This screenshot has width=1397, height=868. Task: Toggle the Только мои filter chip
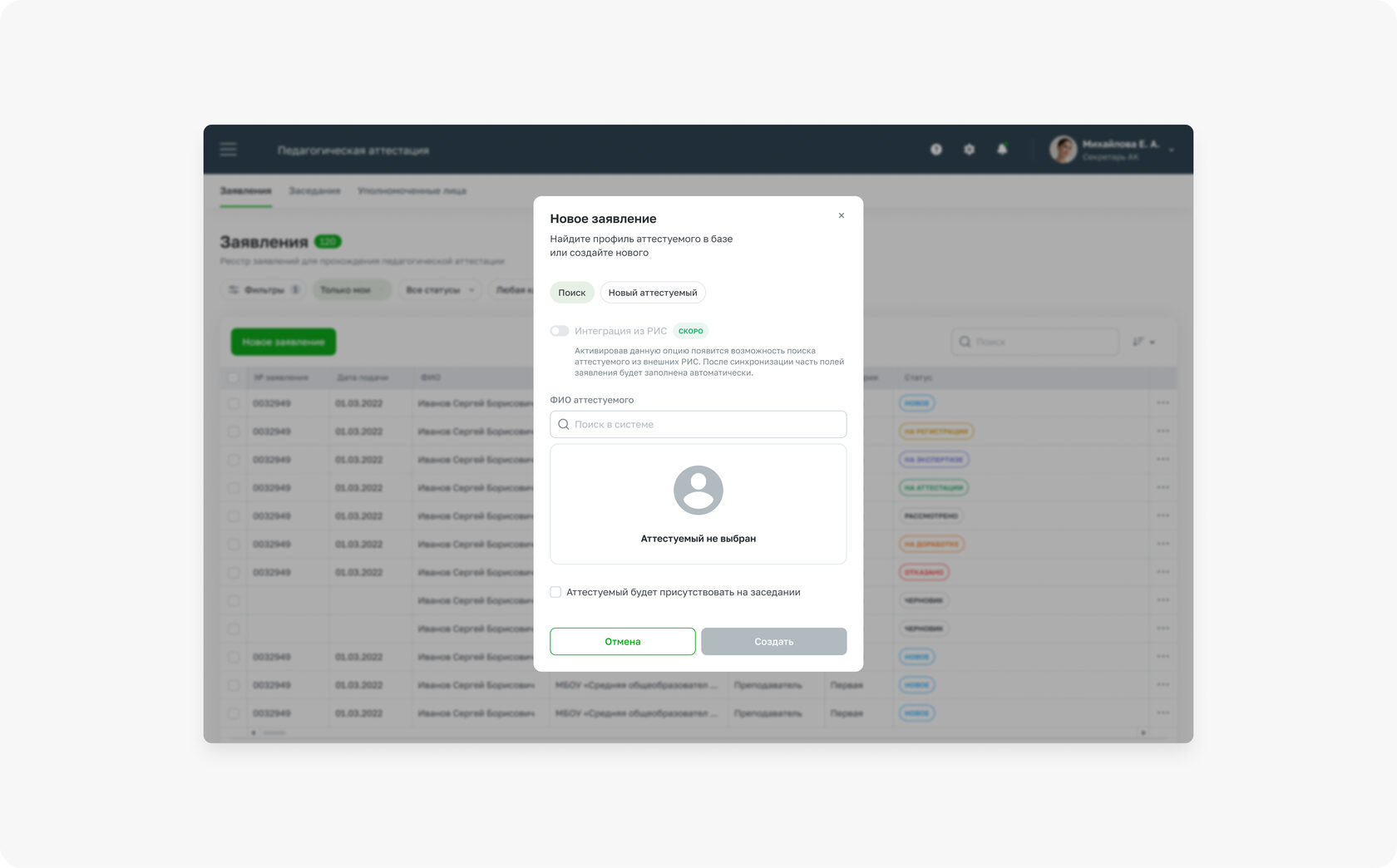(x=352, y=290)
